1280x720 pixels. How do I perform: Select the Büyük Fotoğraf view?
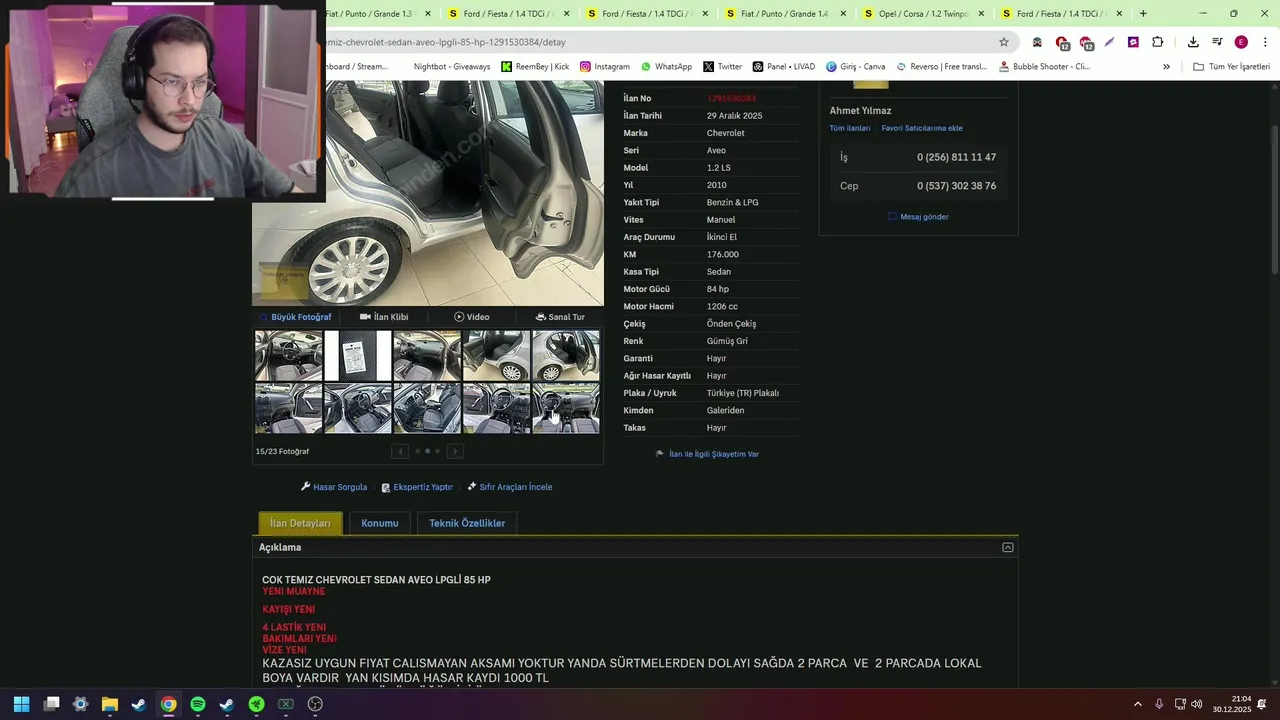(296, 317)
